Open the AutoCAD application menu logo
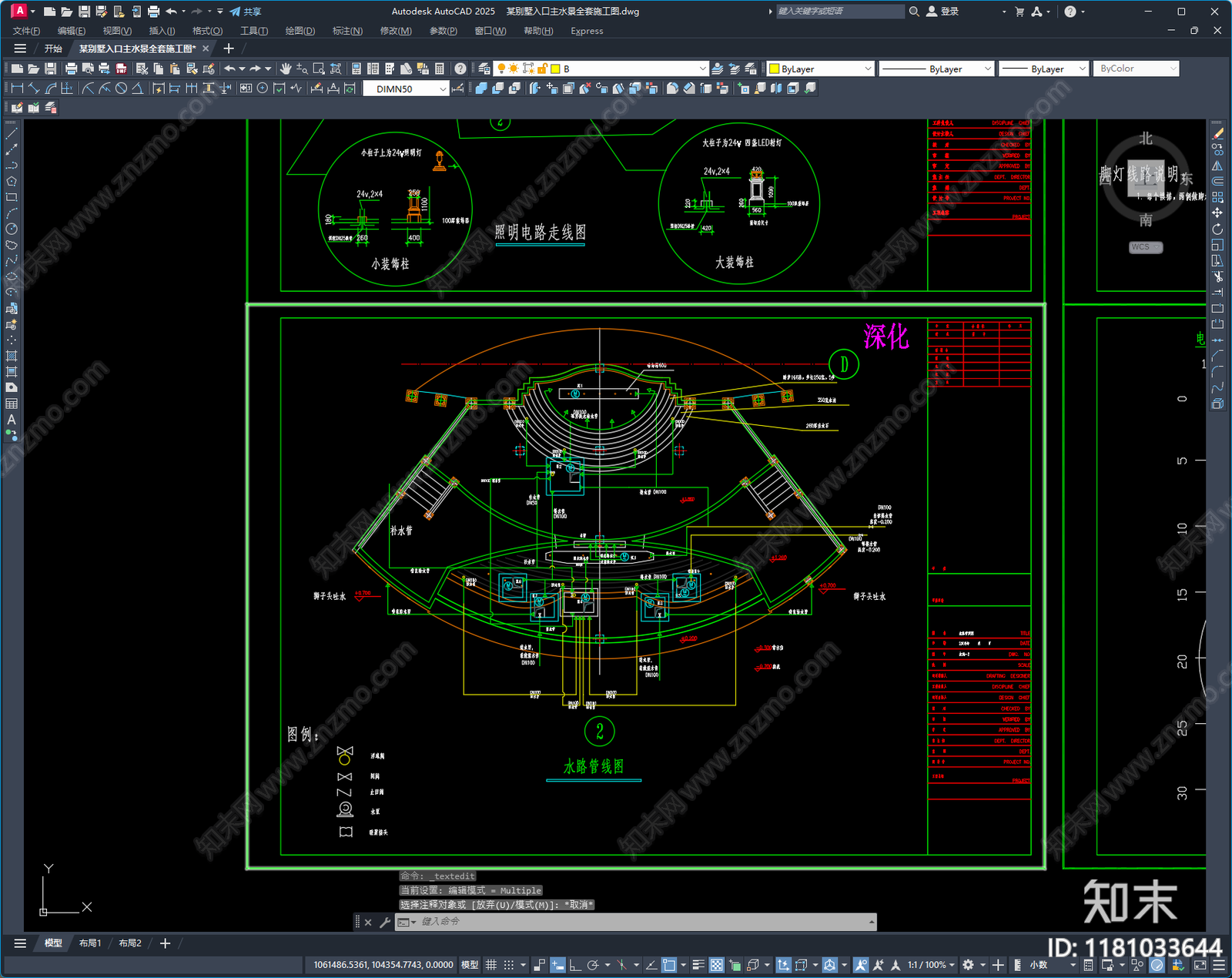Screen dimensions: 1232x978 (20, 11)
